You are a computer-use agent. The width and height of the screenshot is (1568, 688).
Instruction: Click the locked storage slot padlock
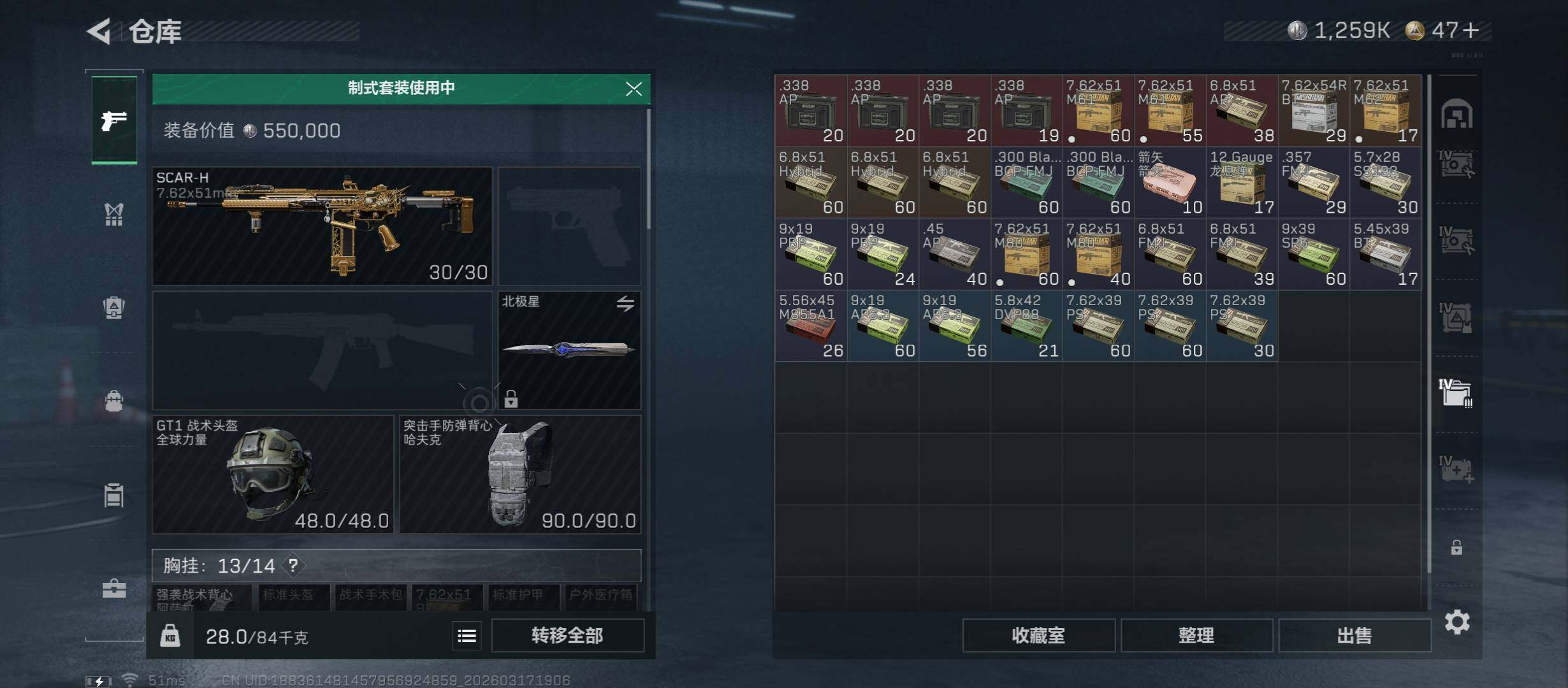coord(1456,547)
